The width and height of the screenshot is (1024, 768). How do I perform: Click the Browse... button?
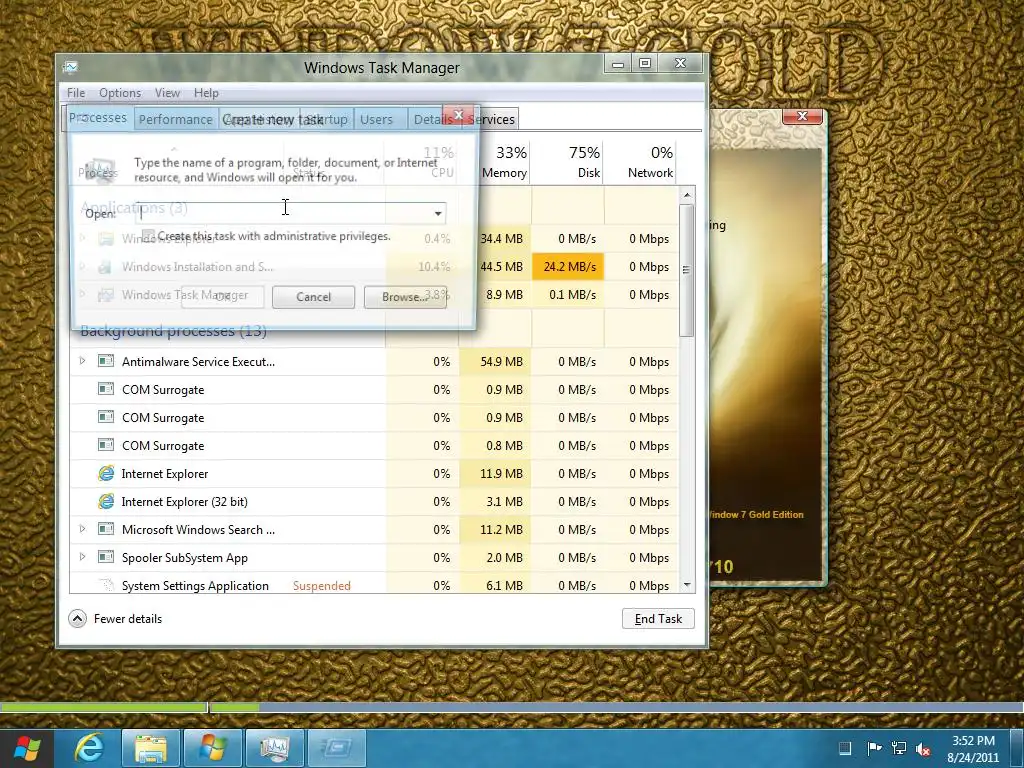pos(405,296)
